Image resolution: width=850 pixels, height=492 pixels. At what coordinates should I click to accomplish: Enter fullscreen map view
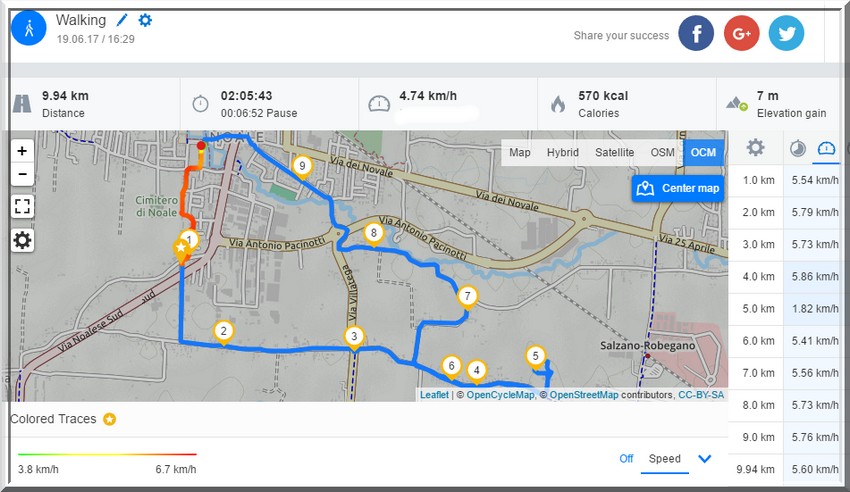point(22,206)
